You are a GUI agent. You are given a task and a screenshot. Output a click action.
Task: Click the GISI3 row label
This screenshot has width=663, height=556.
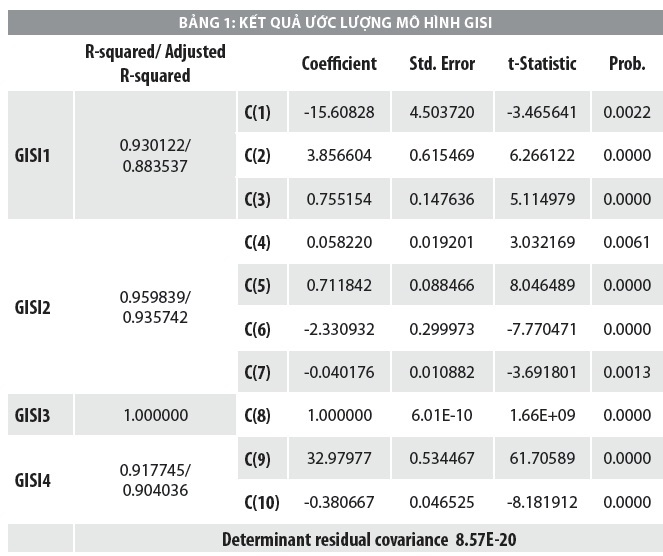[33, 415]
